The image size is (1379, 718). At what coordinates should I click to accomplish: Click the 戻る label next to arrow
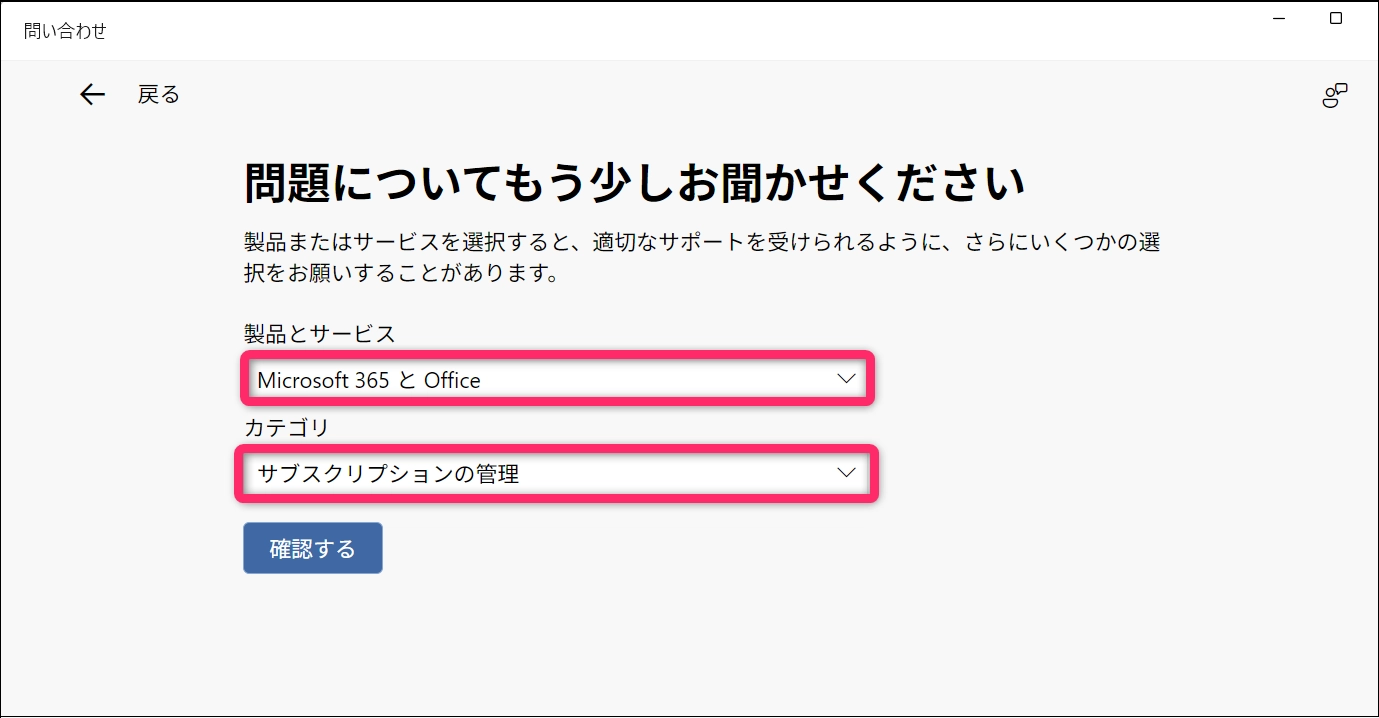[x=159, y=95]
